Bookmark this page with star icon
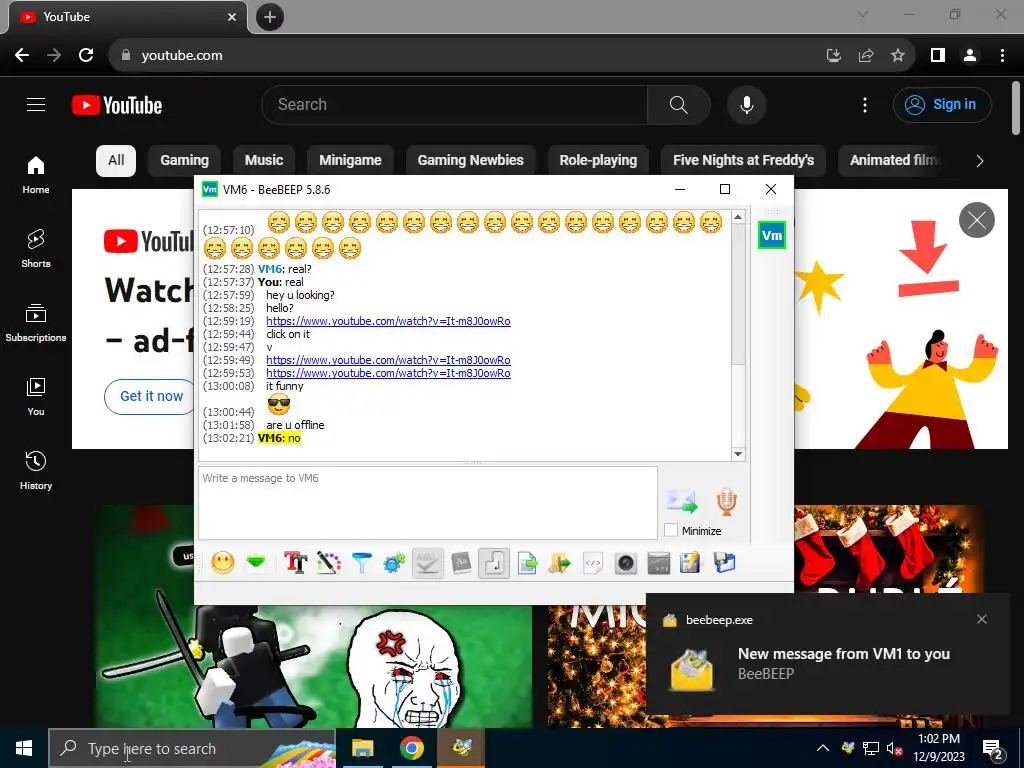Screen dimensions: 1024x768 point(898,56)
